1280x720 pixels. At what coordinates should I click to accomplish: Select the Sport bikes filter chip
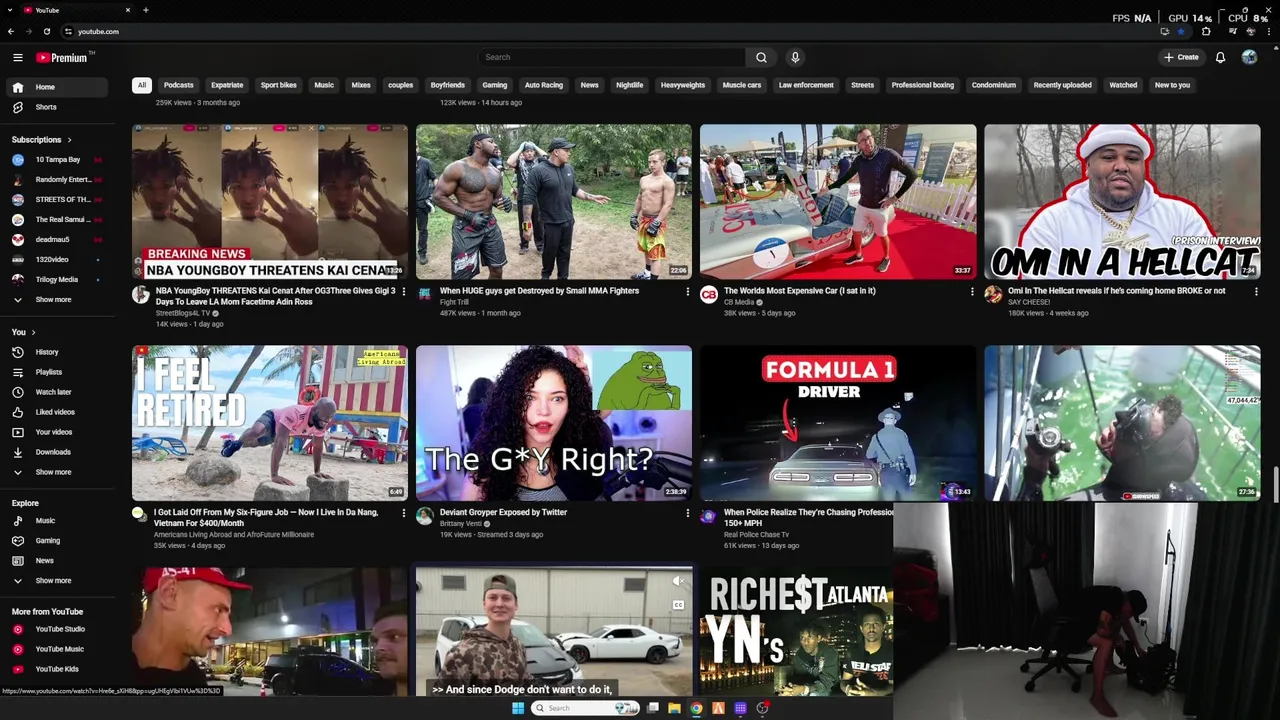click(x=279, y=85)
